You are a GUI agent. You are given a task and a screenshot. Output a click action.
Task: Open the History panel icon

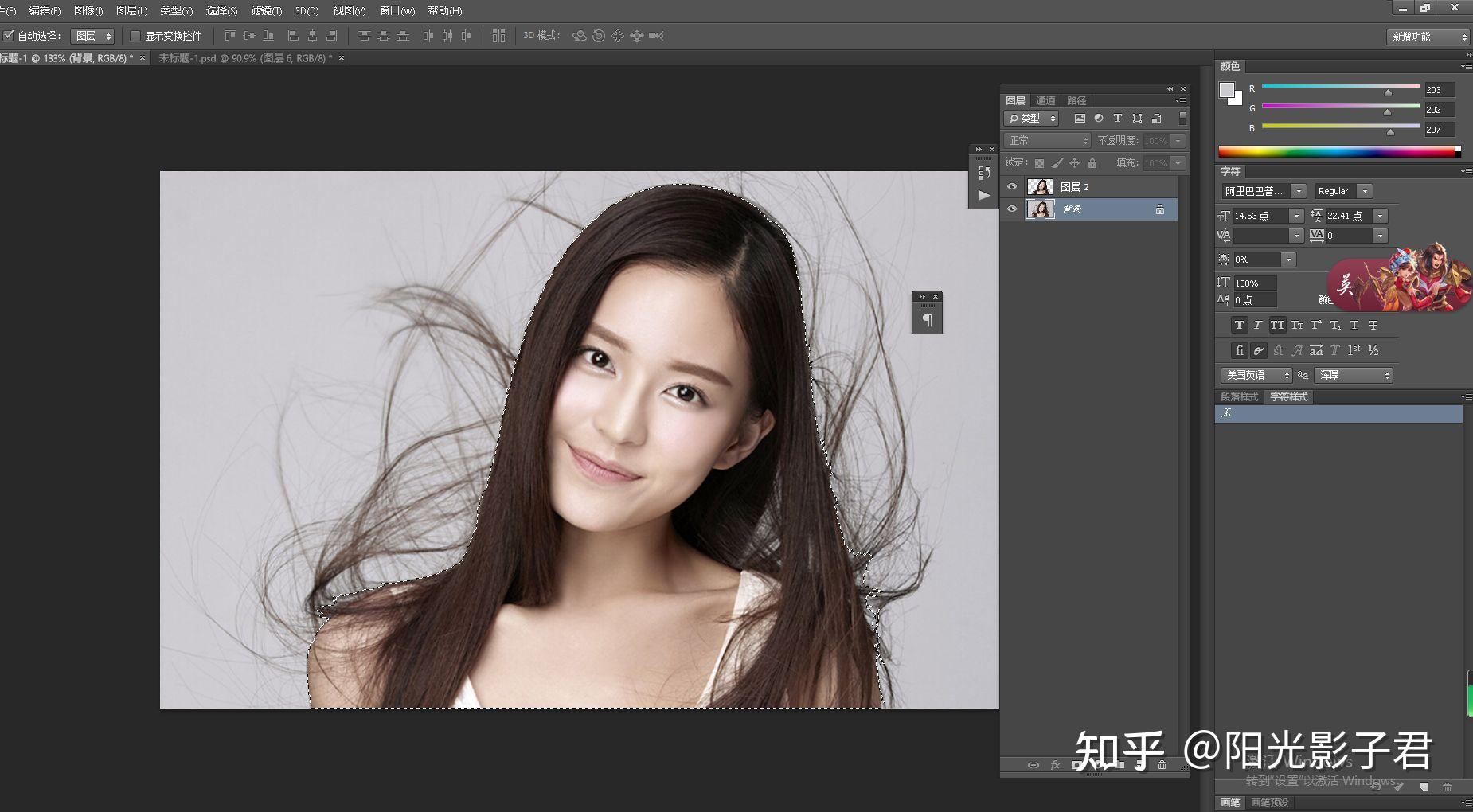984,173
